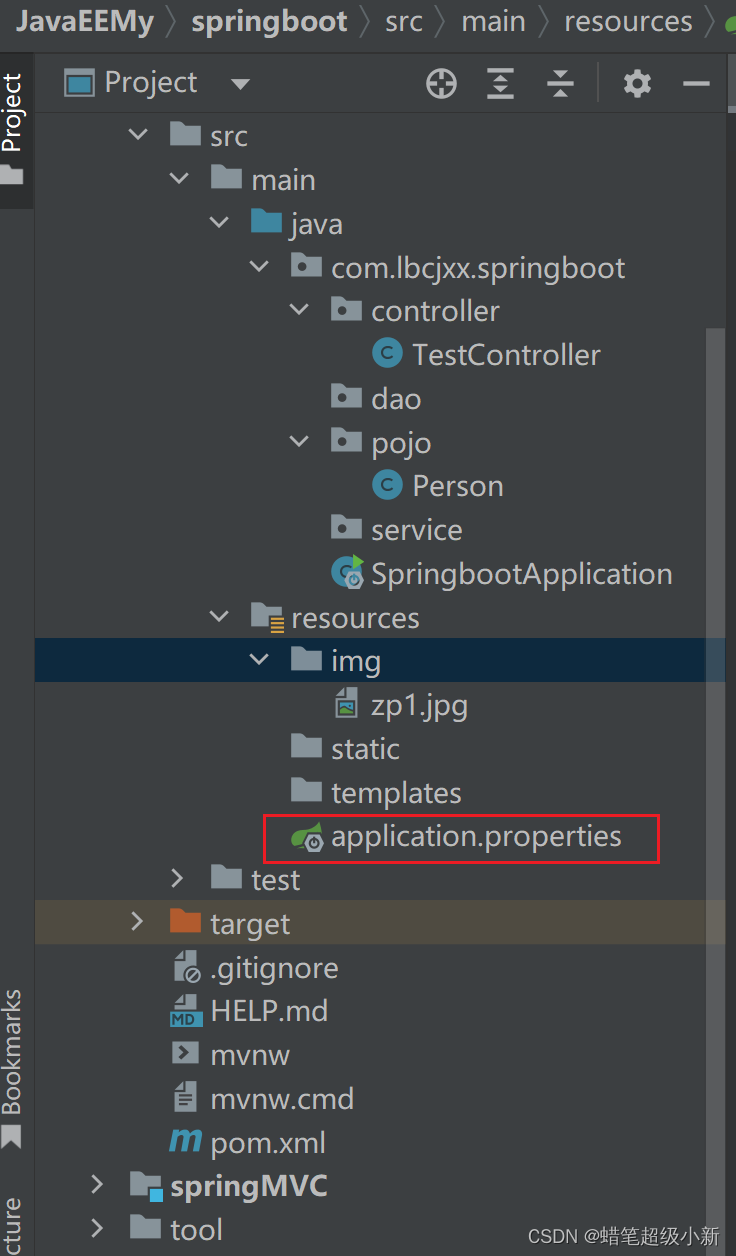Open SpringbootApplication via its Spring Boot icon
Viewport: 736px width, 1256px height.
(346, 573)
